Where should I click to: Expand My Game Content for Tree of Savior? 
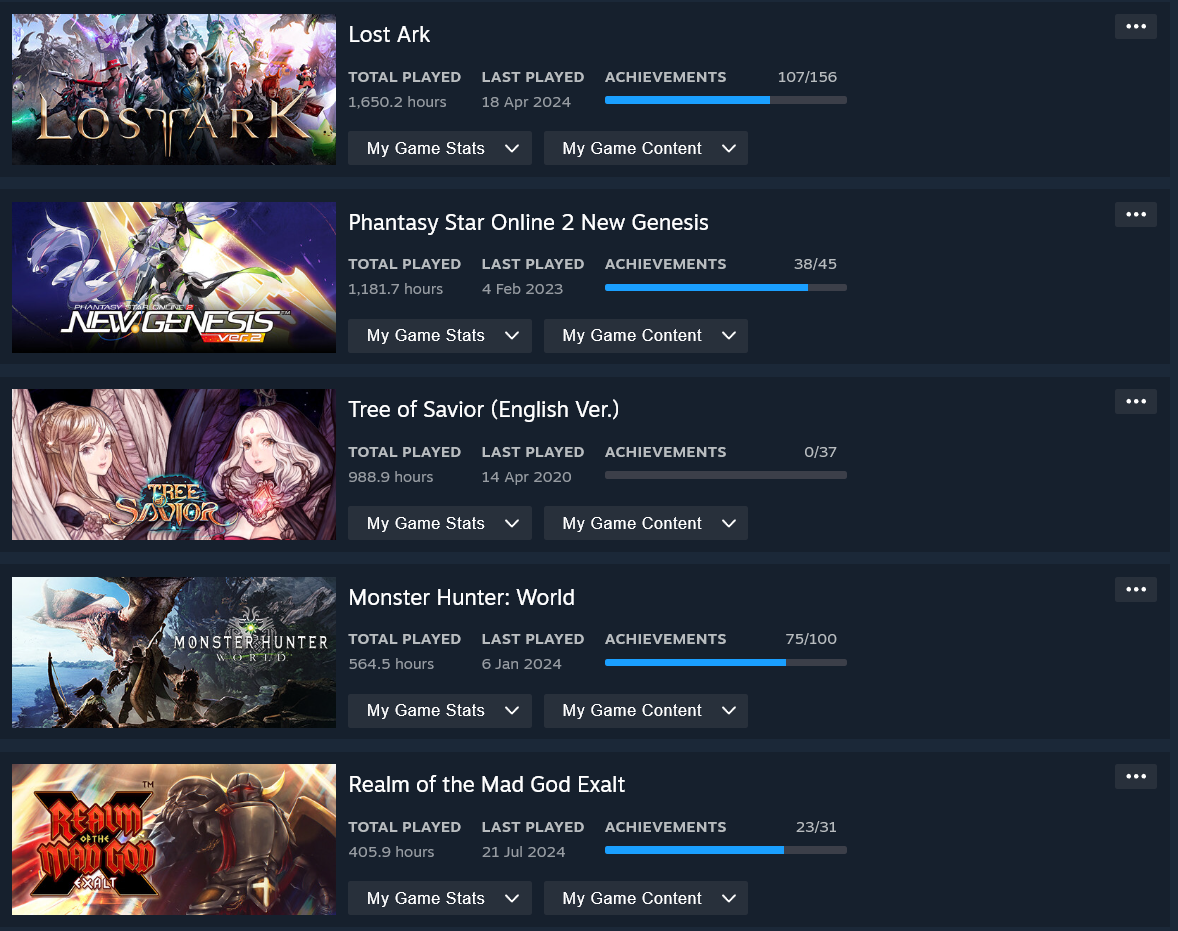[645, 523]
